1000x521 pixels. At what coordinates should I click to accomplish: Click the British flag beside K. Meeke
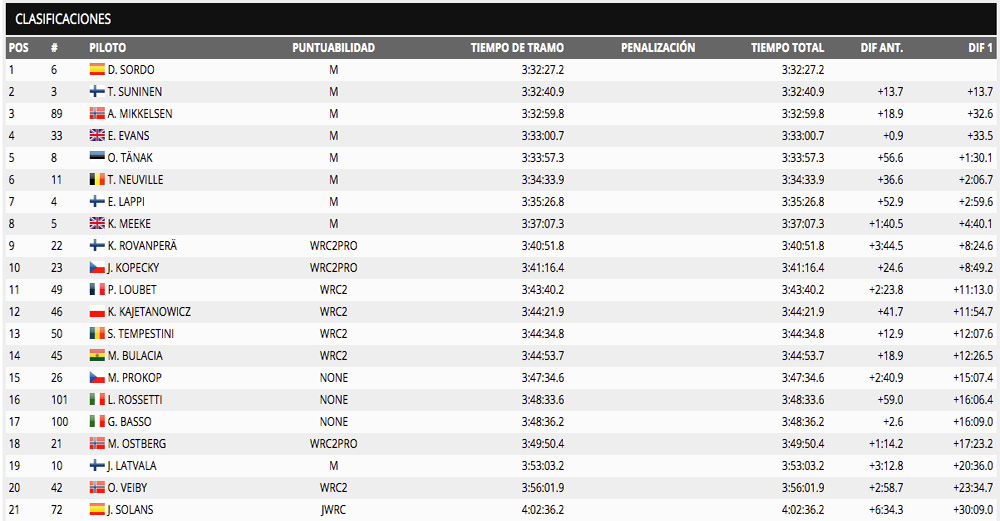[x=97, y=224]
